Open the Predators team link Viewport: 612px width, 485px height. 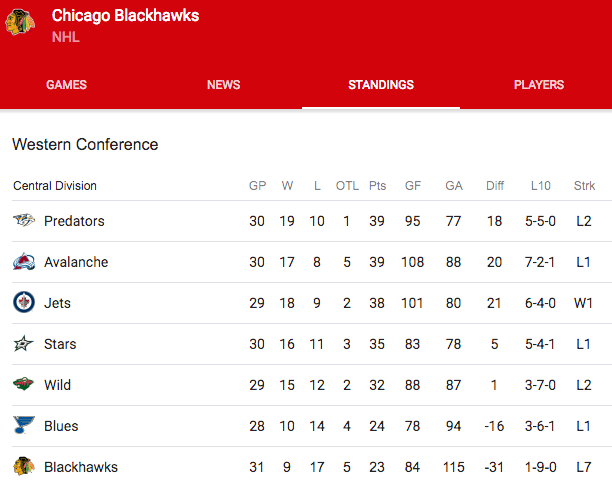click(74, 221)
